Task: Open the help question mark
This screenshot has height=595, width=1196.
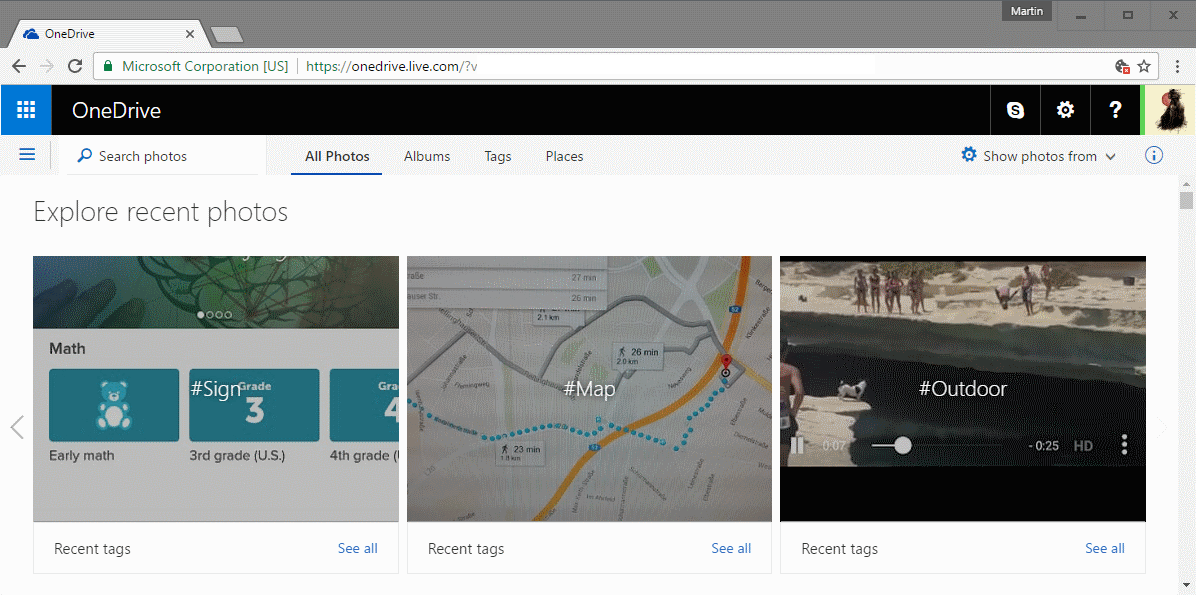Action: pos(1115,110)
